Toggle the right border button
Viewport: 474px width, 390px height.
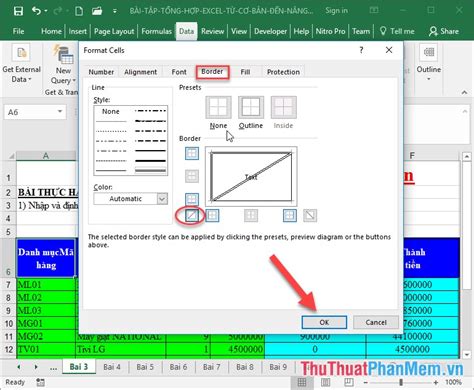290,216
